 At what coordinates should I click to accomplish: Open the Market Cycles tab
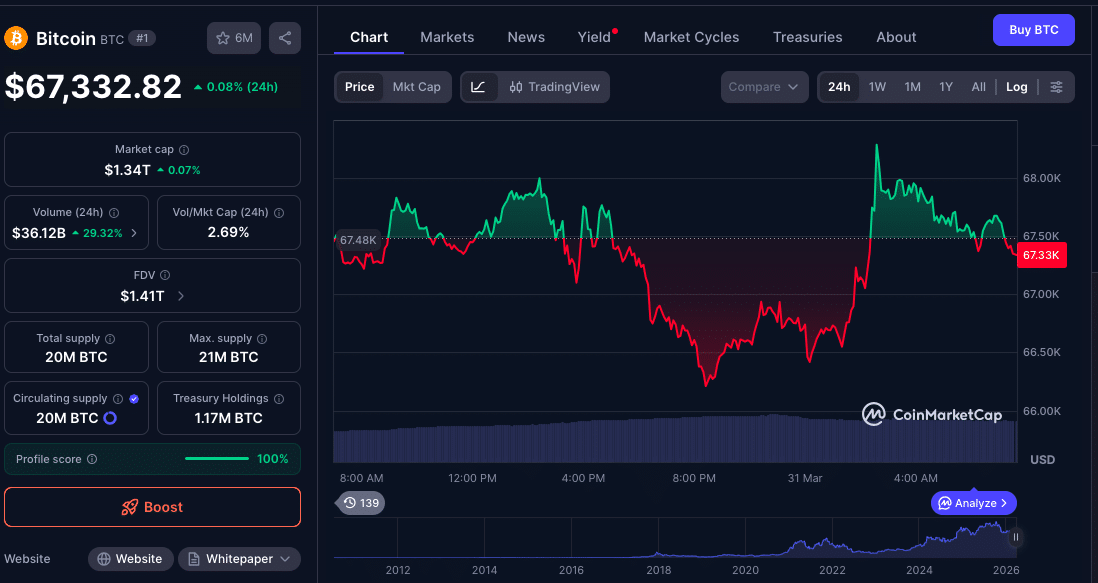click(x=691, y=37)
